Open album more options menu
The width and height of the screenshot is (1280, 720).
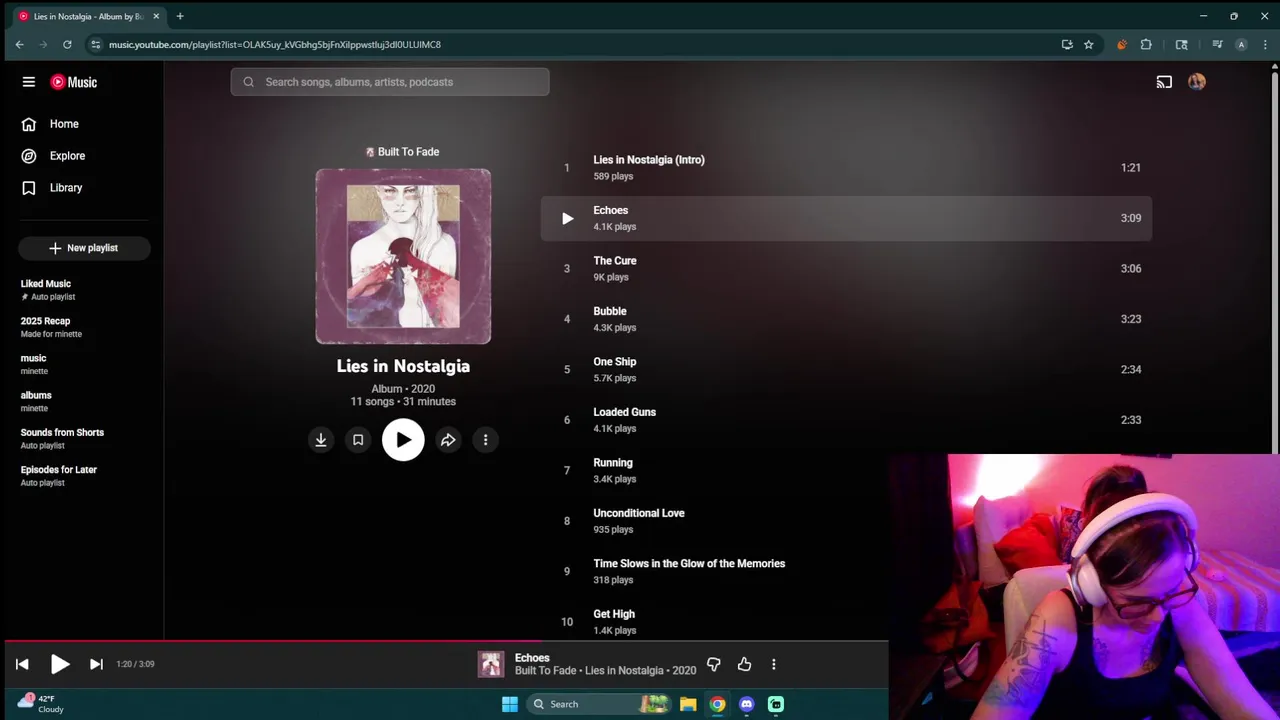(485, 440)
